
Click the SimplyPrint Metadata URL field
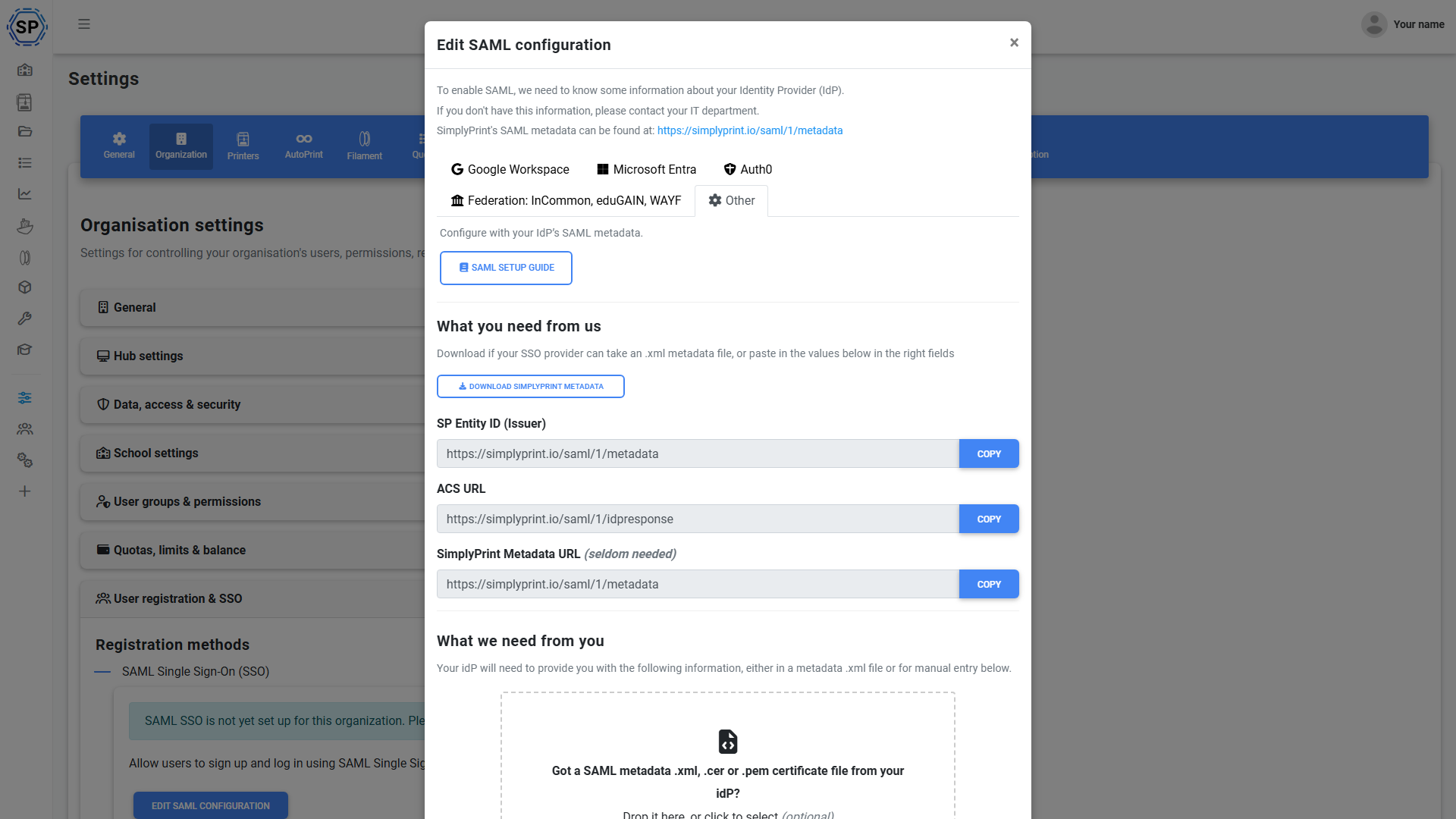(x=698, y=585)
